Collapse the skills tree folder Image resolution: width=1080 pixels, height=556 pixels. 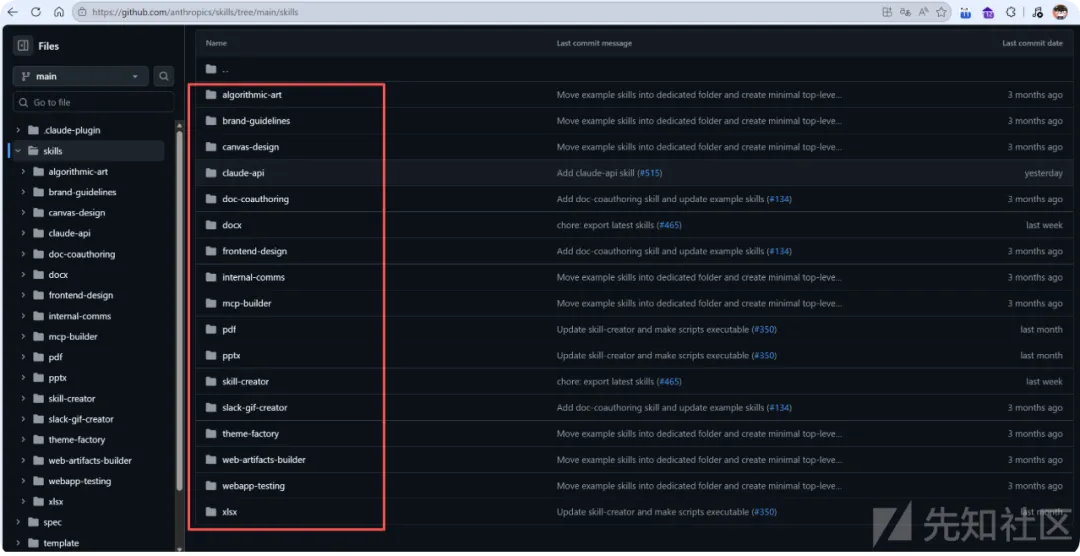click(x=18, y=151)
